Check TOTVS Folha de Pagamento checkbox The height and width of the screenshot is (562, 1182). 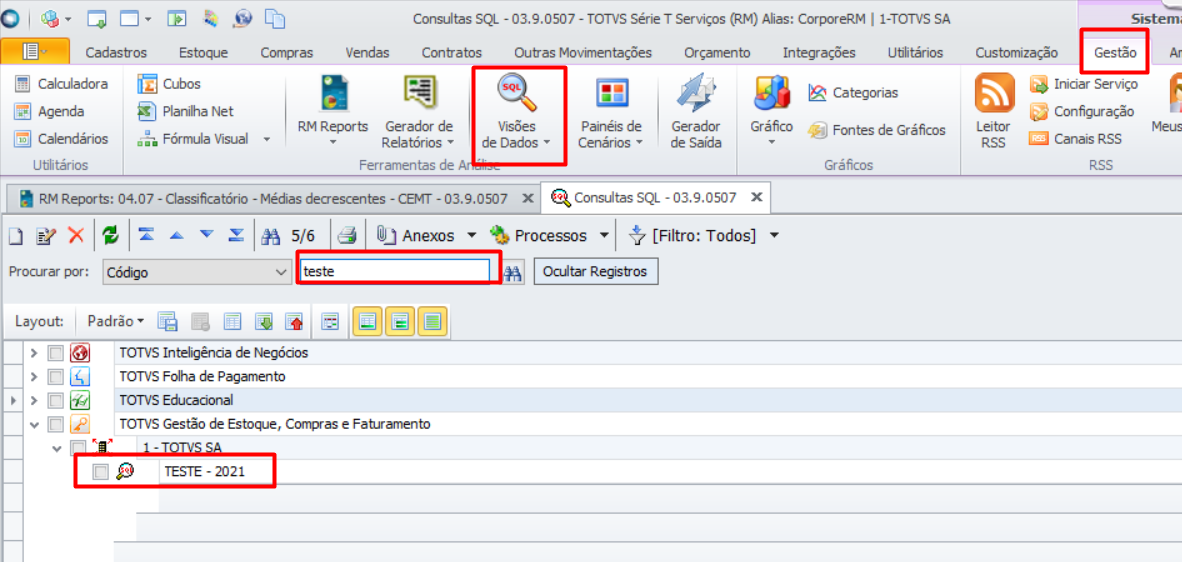56,376
